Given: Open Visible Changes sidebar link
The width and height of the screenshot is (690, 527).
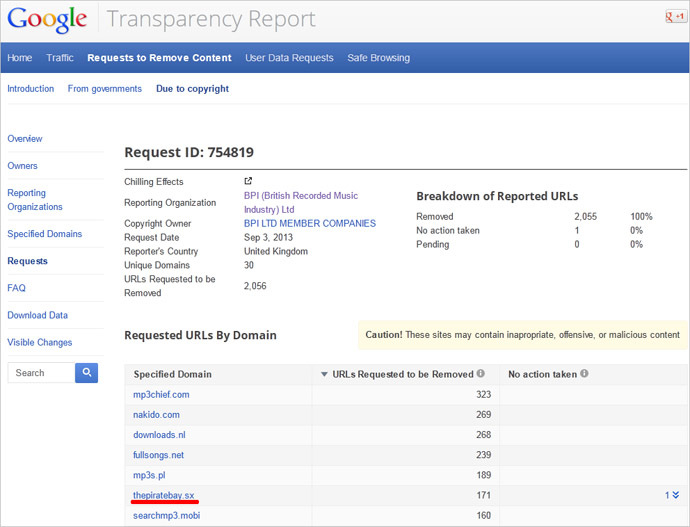Looking at the screenshot, I should pos(40,342).
